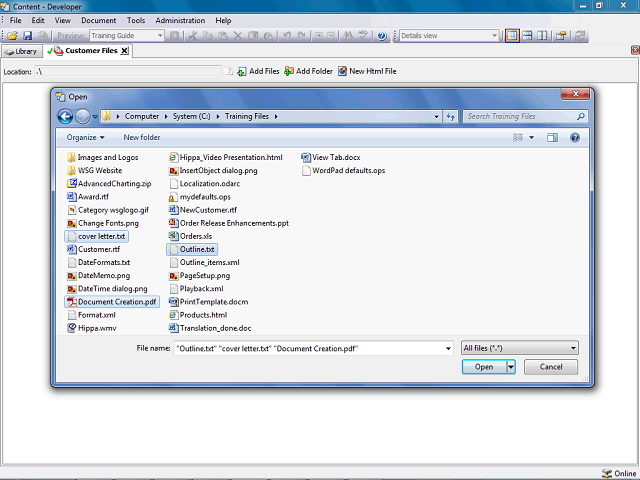Expand the address bar path history dropdown
This screenshot has height=480, width=640.
tap(436, 116)
